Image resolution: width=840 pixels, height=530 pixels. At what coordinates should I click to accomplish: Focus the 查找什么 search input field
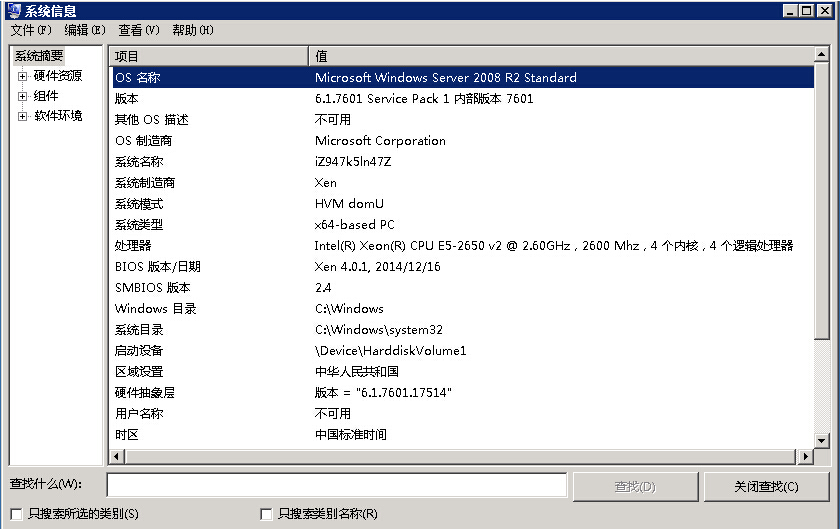(x=336, y=485)
